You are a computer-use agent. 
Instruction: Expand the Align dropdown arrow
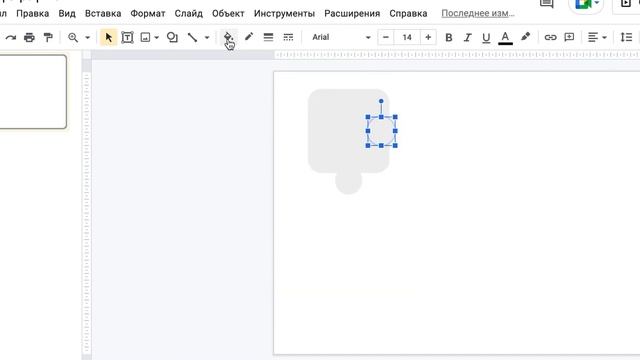point(604,38)
